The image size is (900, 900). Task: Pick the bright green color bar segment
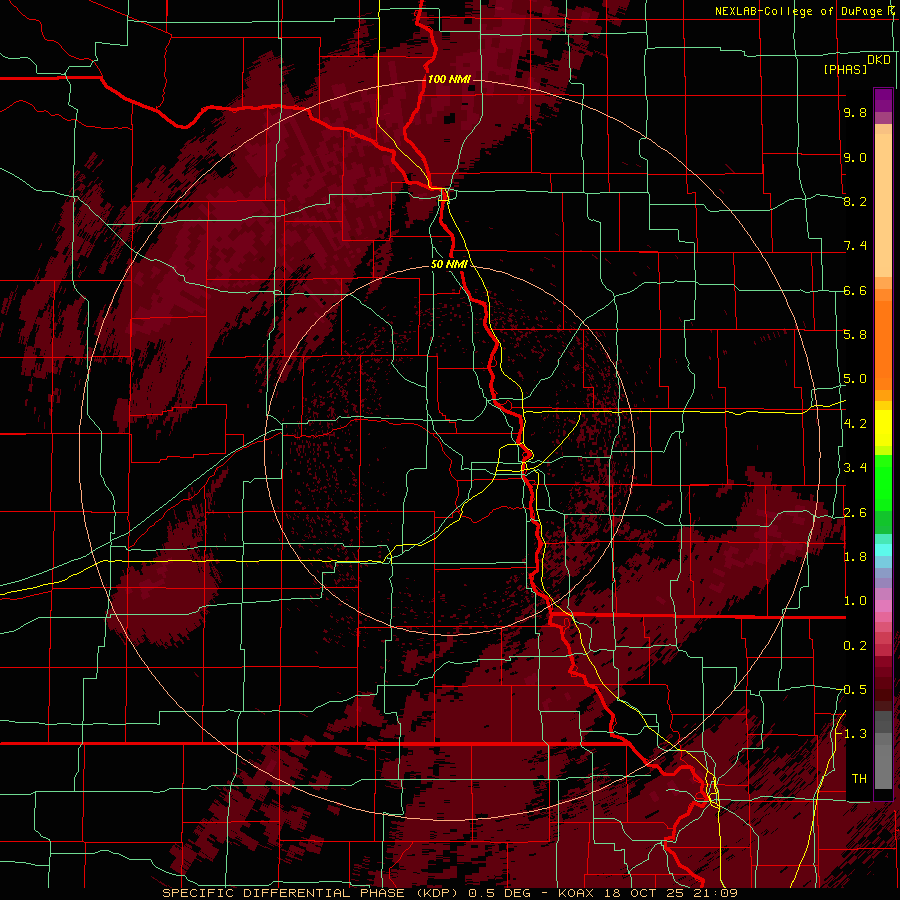pyautogui.click(x=883, y=481)
